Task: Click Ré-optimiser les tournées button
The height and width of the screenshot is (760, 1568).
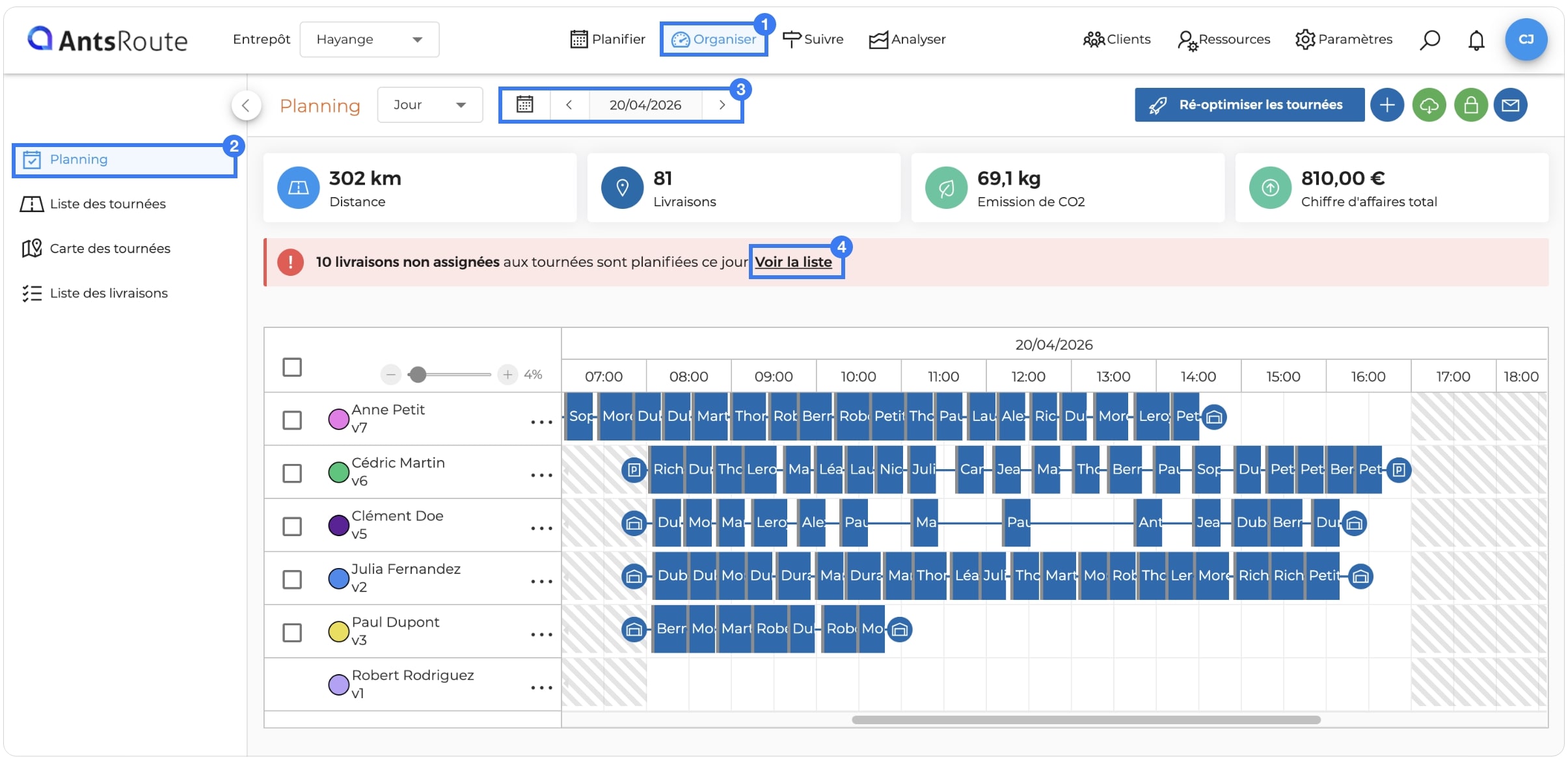Action: 1249,105
